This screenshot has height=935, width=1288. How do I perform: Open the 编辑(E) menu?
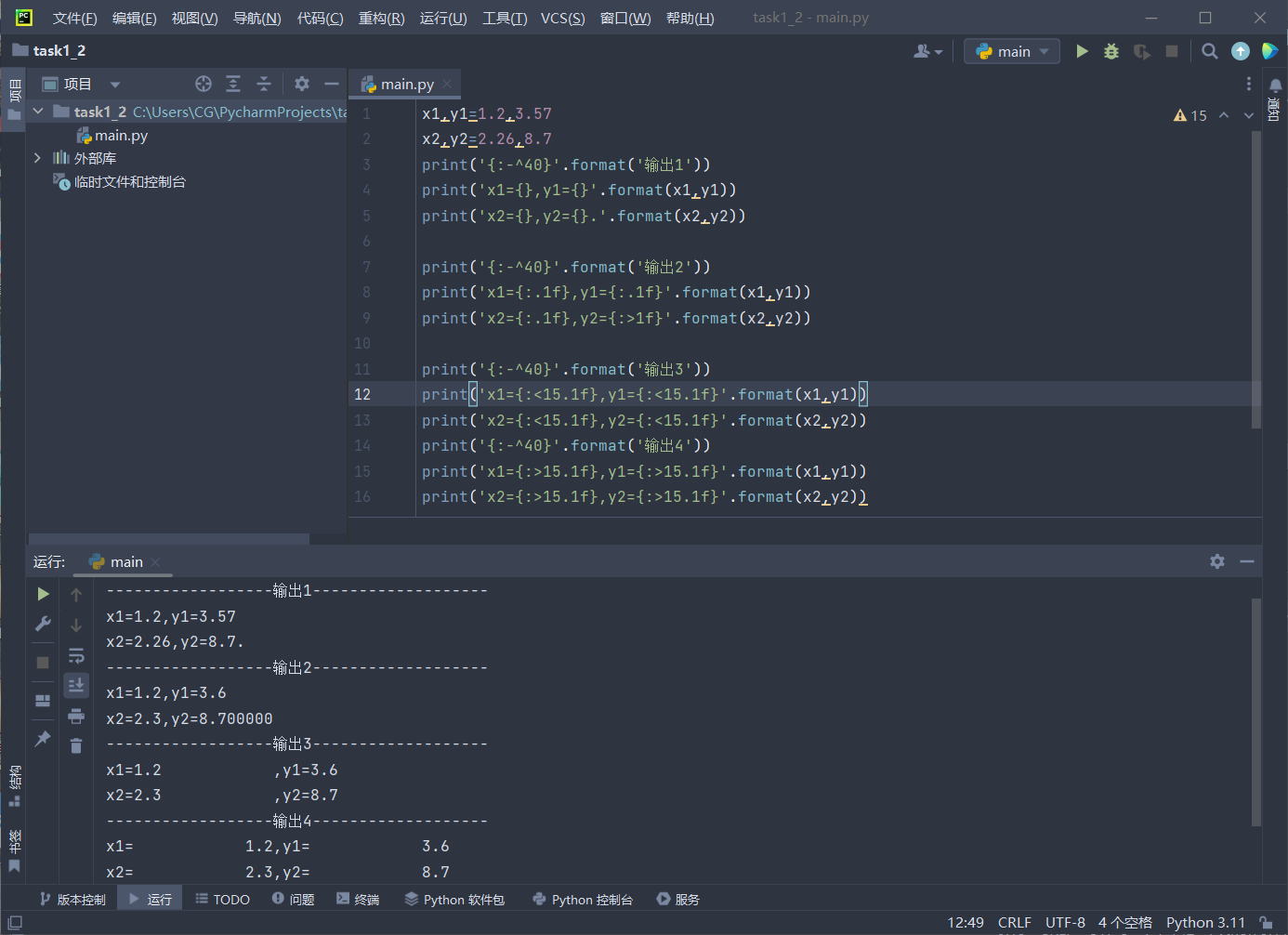[x=134, y=18]
